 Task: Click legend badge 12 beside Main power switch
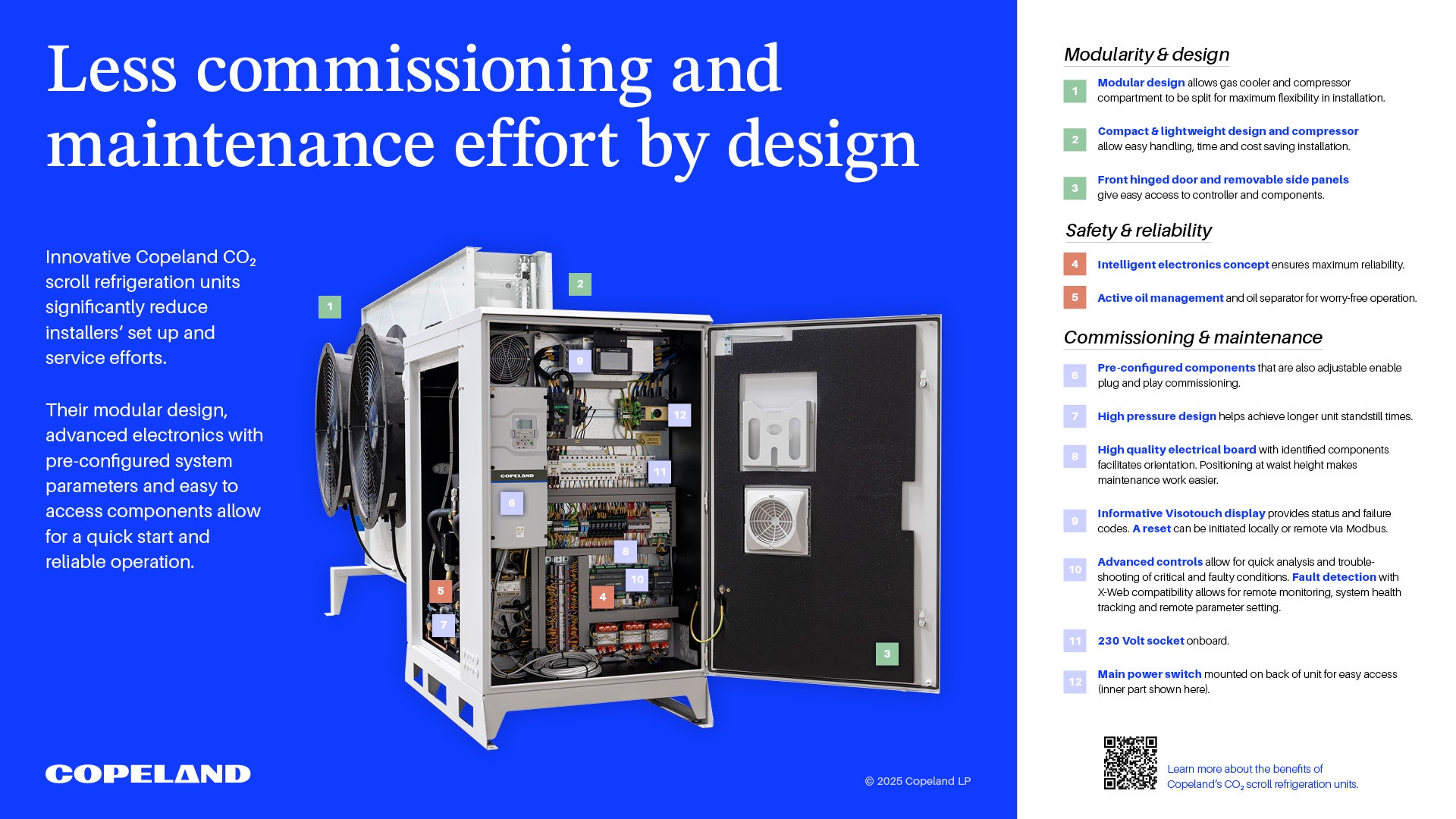[1075, 682]
